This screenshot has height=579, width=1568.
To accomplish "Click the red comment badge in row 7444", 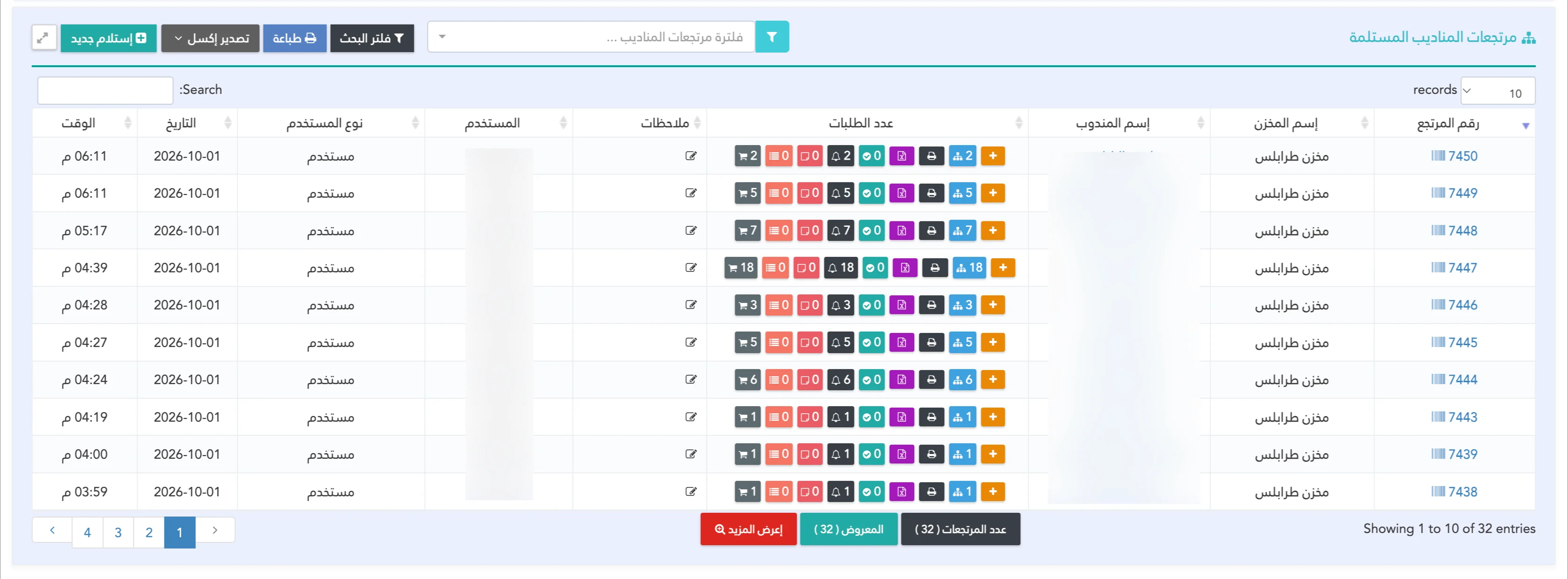I will pos(809,379).
